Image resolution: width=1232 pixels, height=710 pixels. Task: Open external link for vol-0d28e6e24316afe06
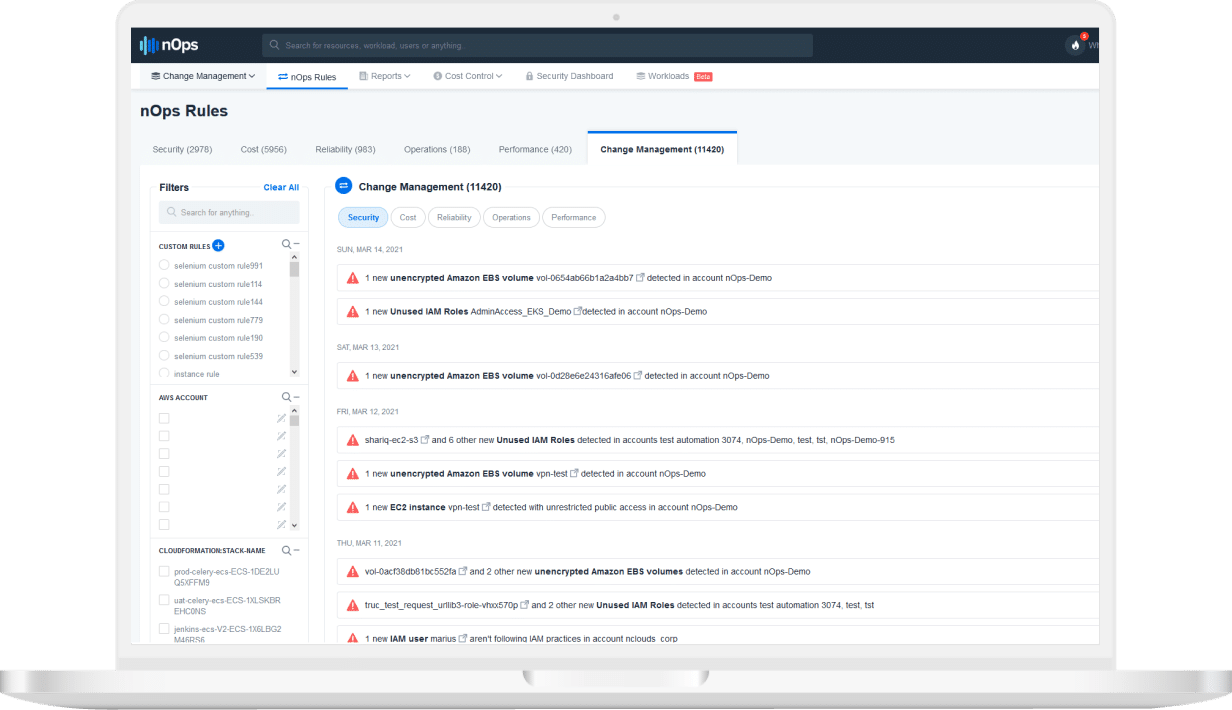pyautogui.click(x=638, y=376)
